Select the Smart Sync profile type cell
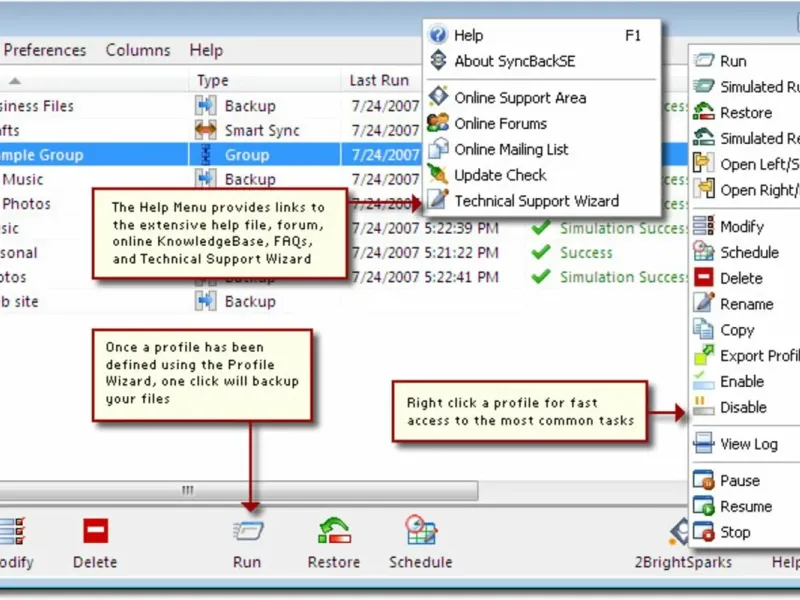The width and height of the screenshot is (800, 600). pos(262,131)
